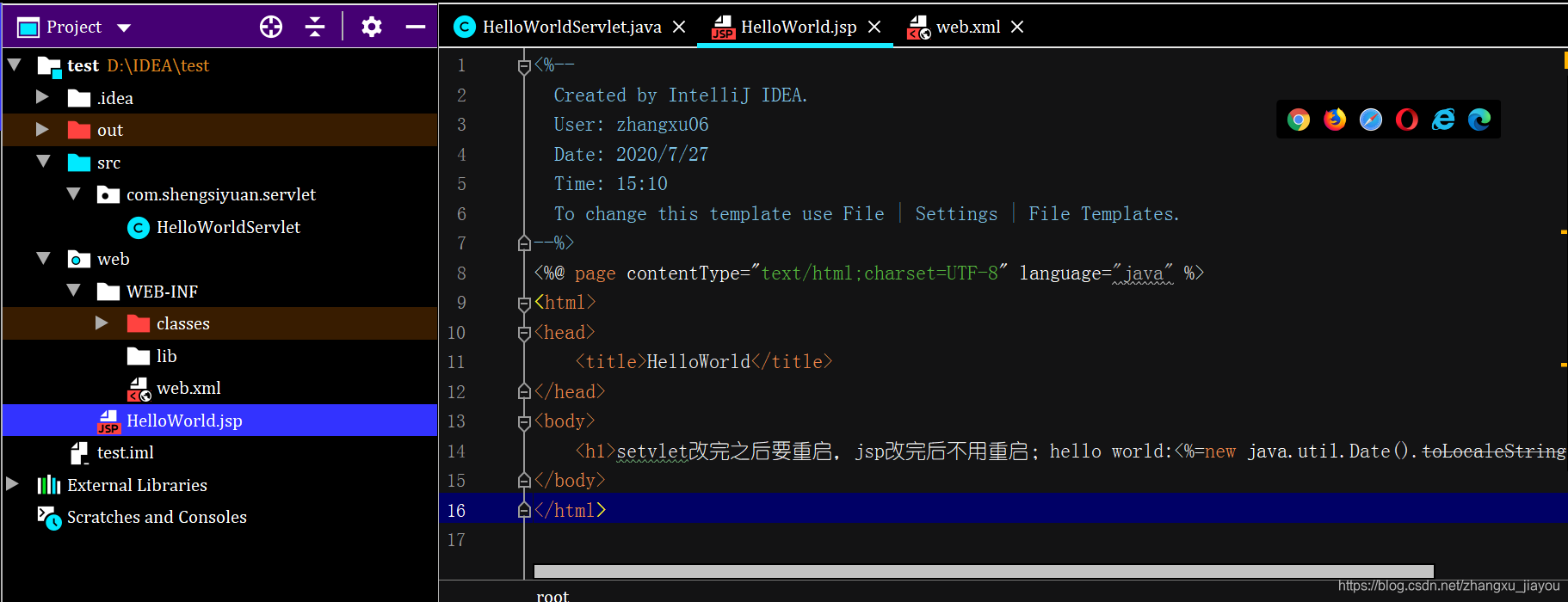Collapse the src folder arrow
Image resolution: width=1568 pixels, height=602 pixels.
[x=44, y=162]
